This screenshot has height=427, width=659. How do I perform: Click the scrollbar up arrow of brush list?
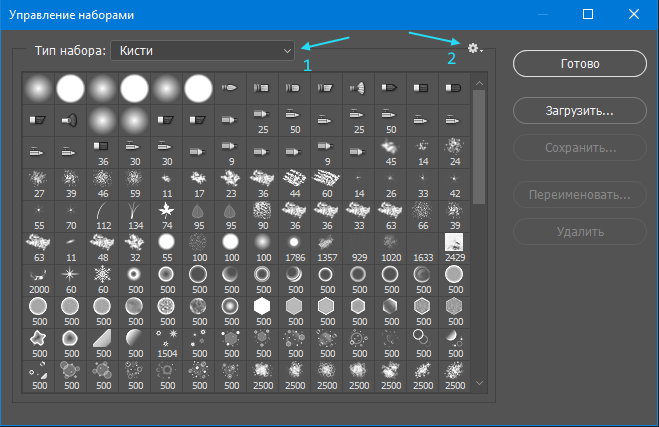point(479,83)
